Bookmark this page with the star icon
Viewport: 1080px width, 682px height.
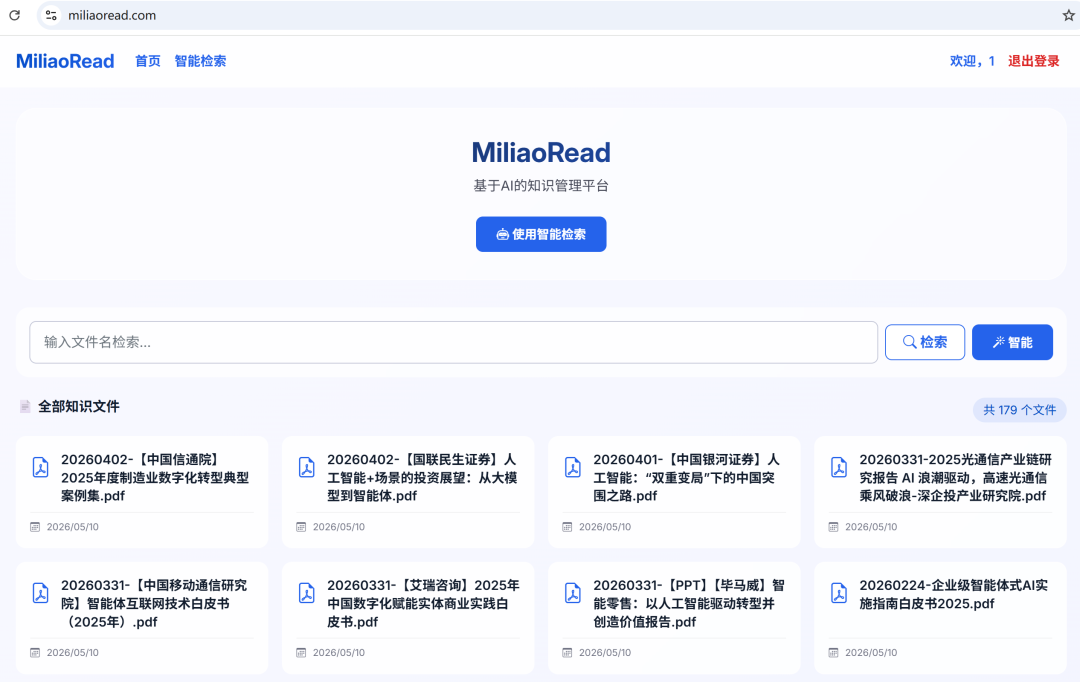tap(1068, 15)
